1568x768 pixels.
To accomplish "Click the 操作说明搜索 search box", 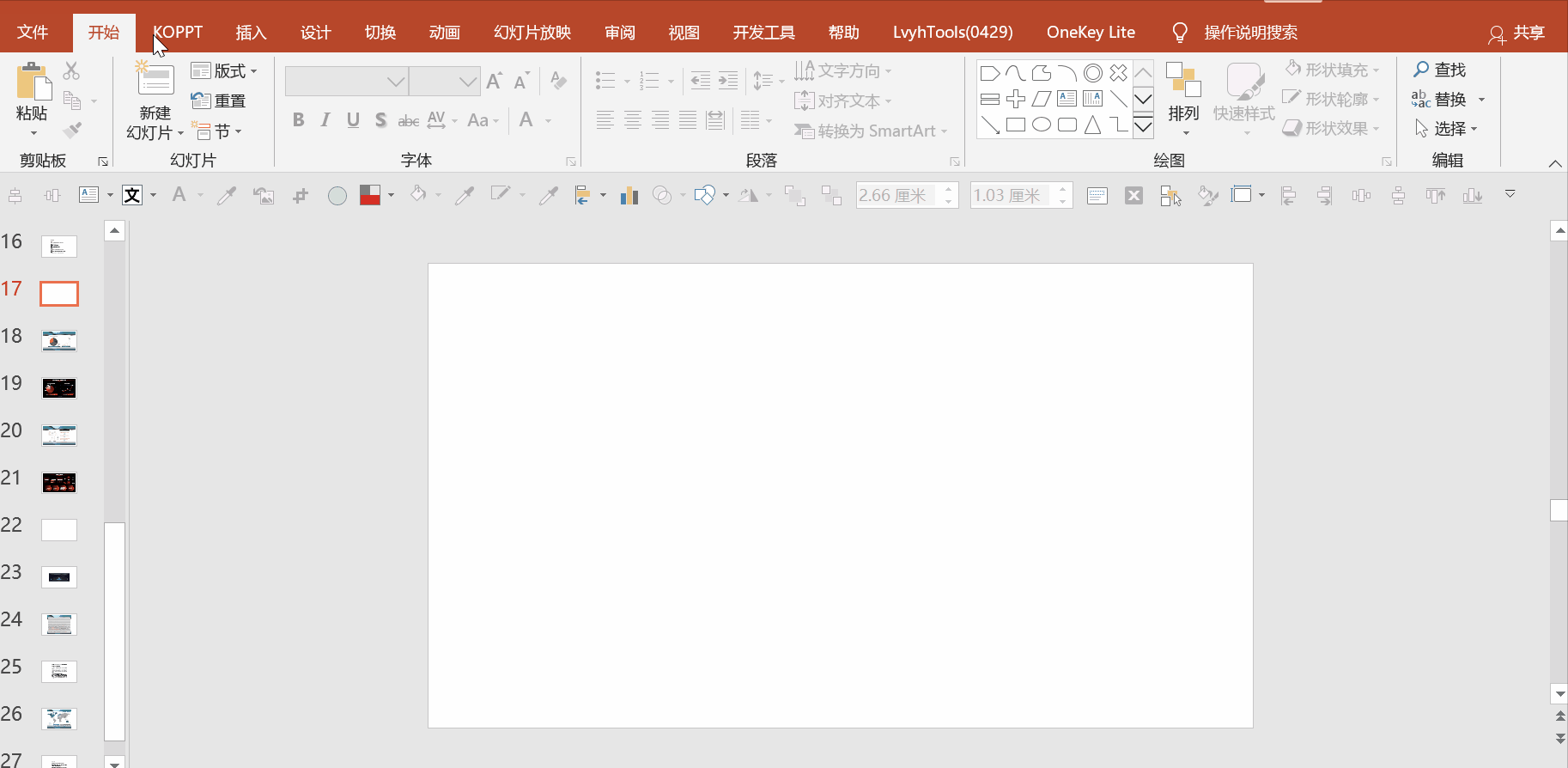I will point(1250,33).
